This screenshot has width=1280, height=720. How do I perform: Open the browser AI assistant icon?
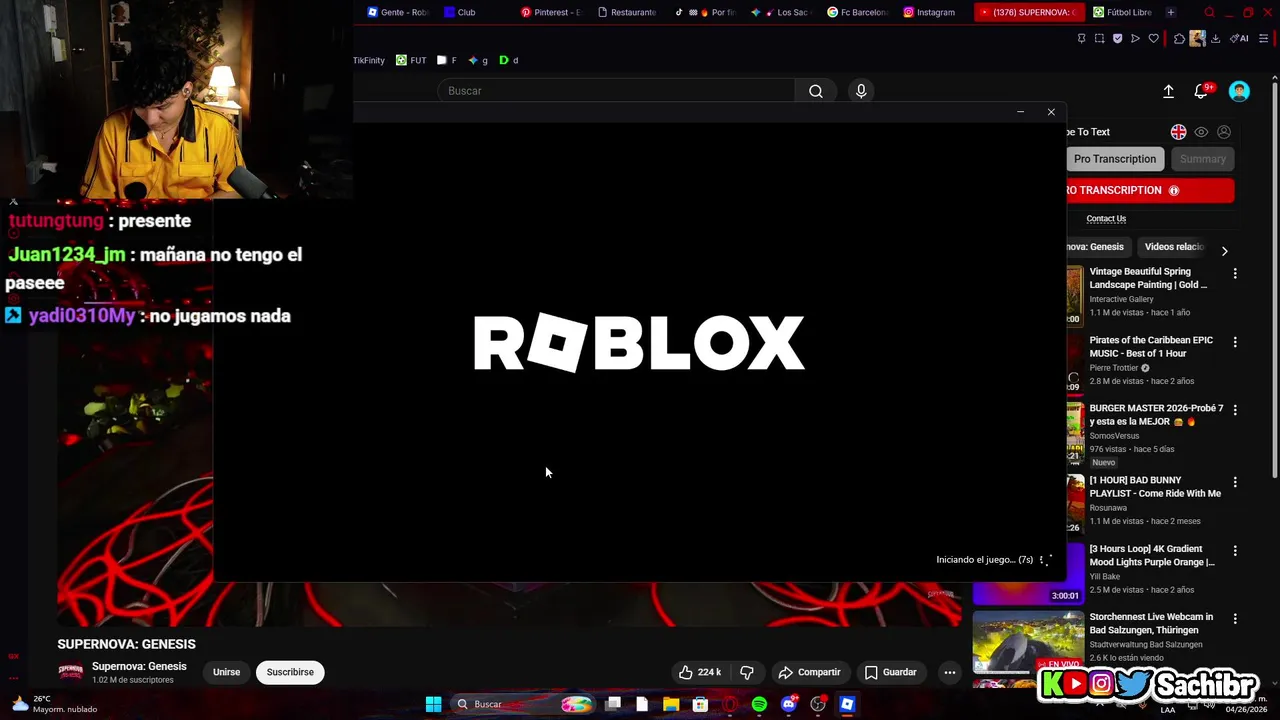(1239, 38)
